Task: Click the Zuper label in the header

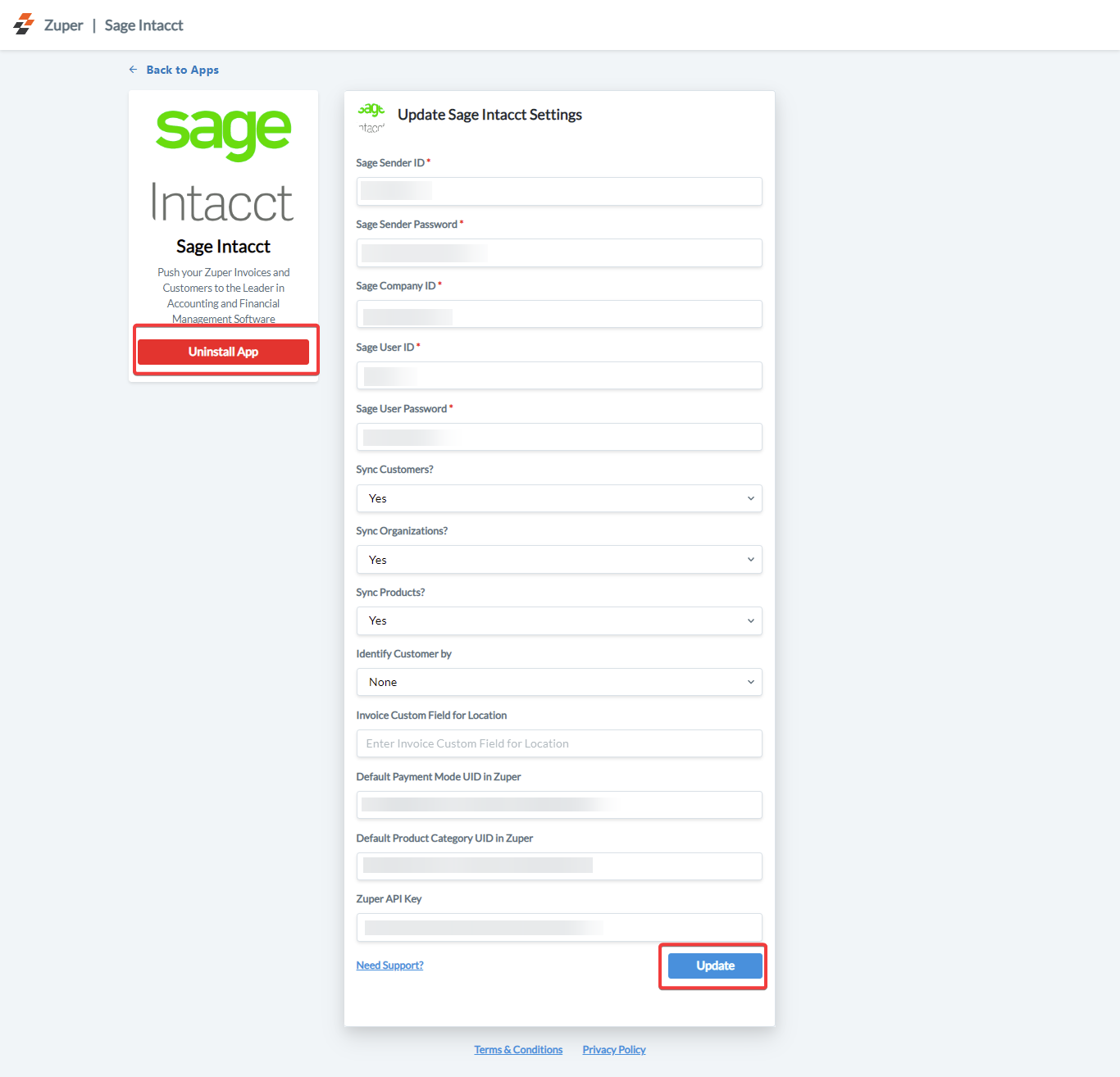Action: (x=63, y=25)
